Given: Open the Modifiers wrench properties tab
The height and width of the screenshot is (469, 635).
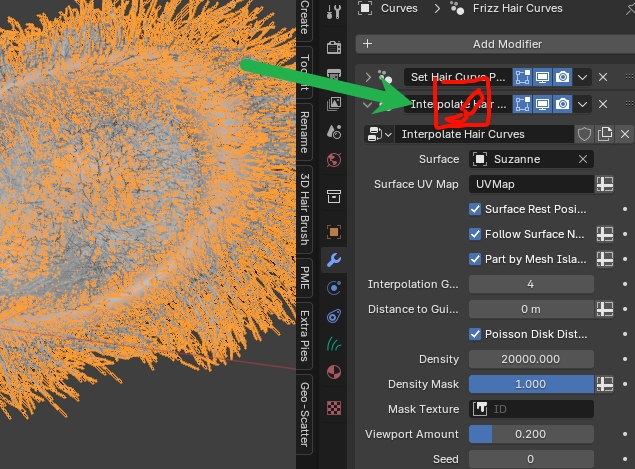Looking at the screenshot, I should (x=334, y=260).
